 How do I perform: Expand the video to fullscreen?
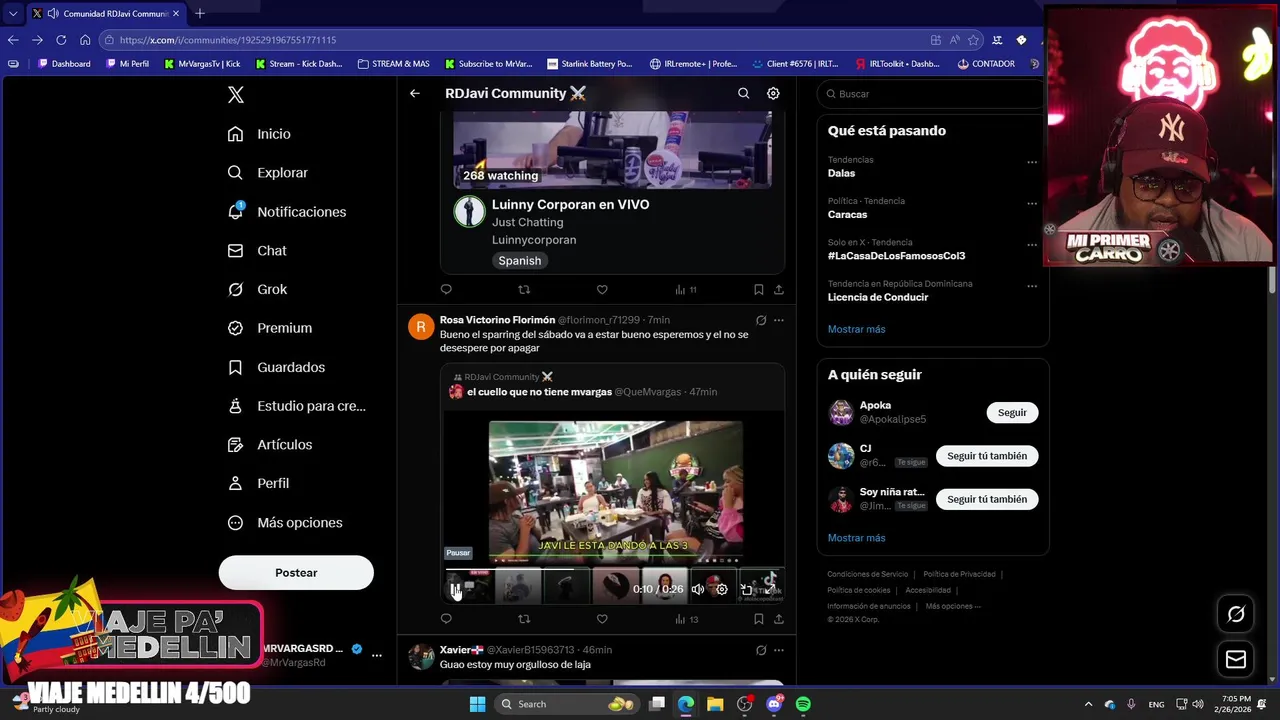(x=770, y=590)
